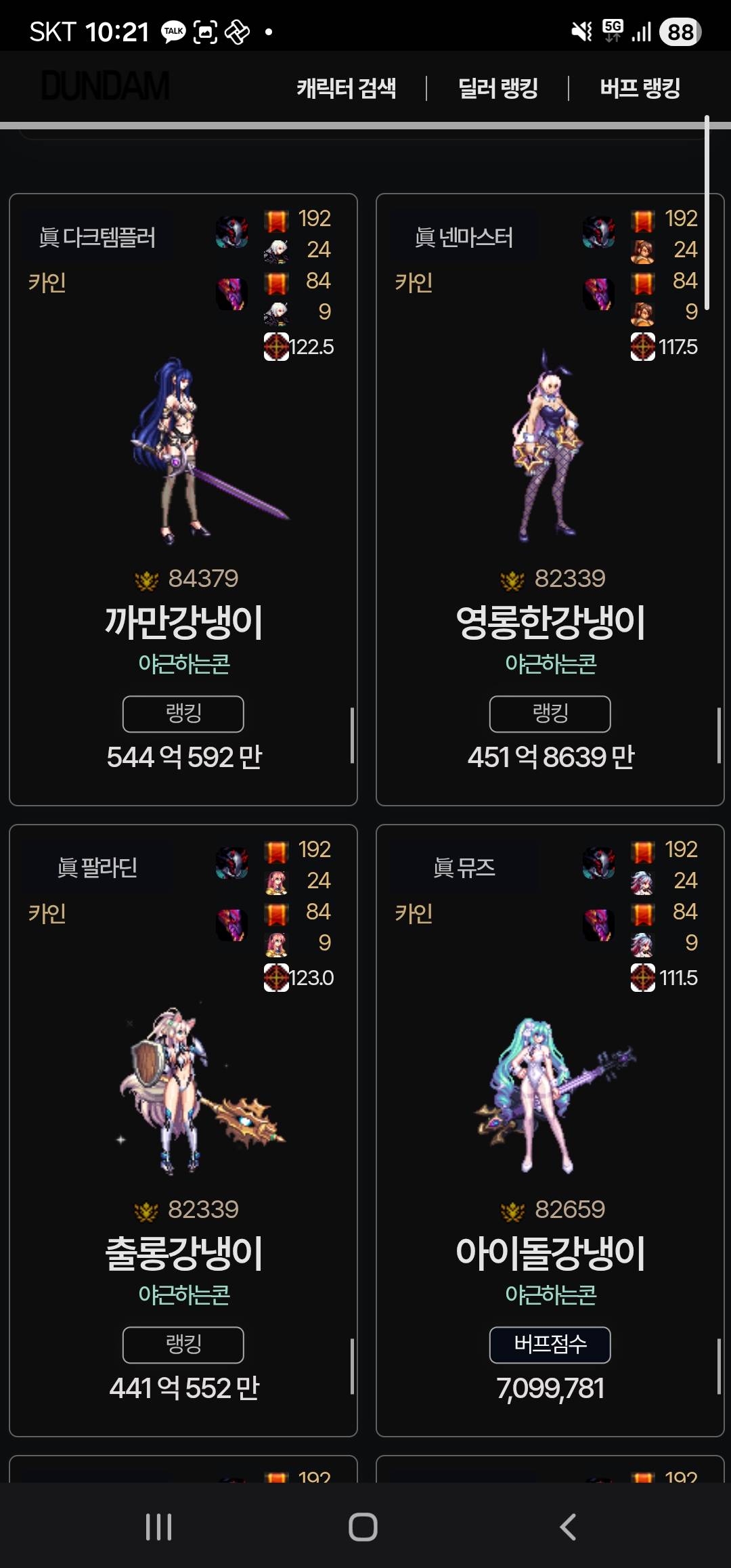
Task: Tap 버프점수 button under 아이돌강냉이
Action: click(x=550, y=1345)
